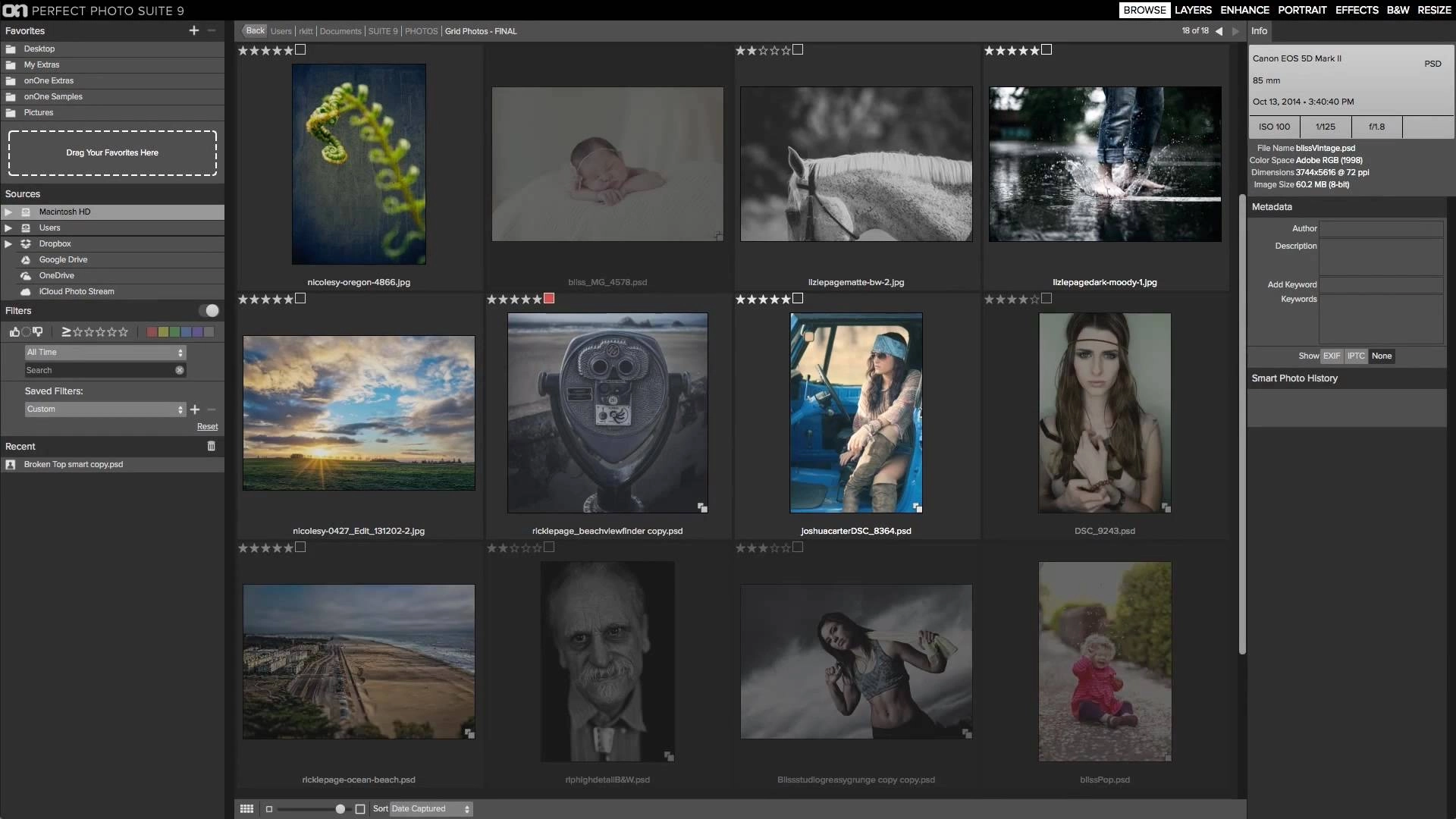The height and width of the screenshot is (819, 1456).
Task: Click the greater-than-or-equal rating comparison icon
Action: pos(66,331)
